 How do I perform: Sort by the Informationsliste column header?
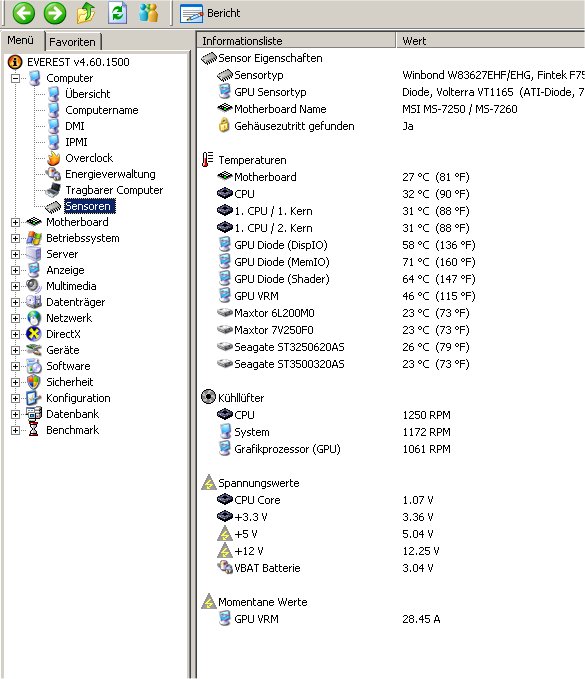(x=297, y=41)
